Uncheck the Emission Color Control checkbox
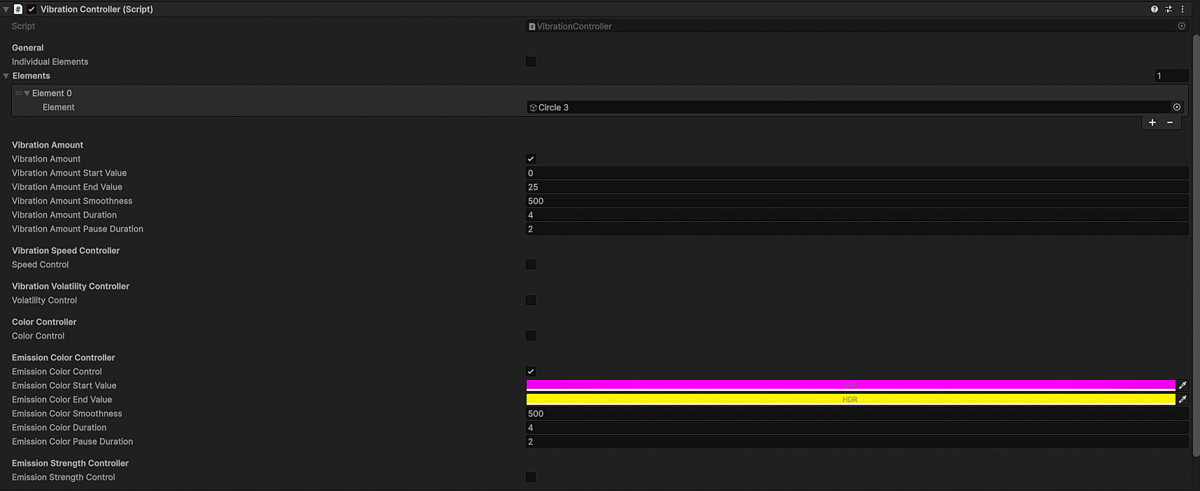Screen dimensions: 1200x491 tap(531, 372)
